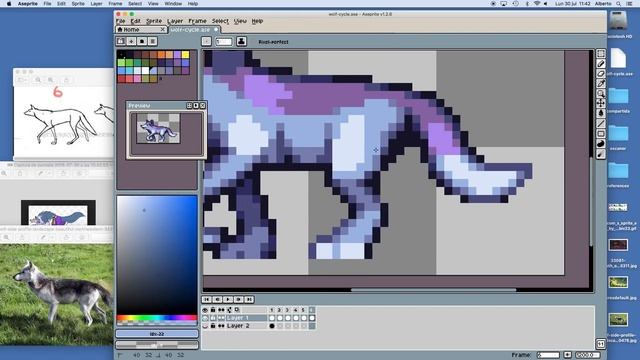This screenshot has height=360, width=640.
Task: Select Layer 2 cel in frame 1
Action: coord(272,326)
